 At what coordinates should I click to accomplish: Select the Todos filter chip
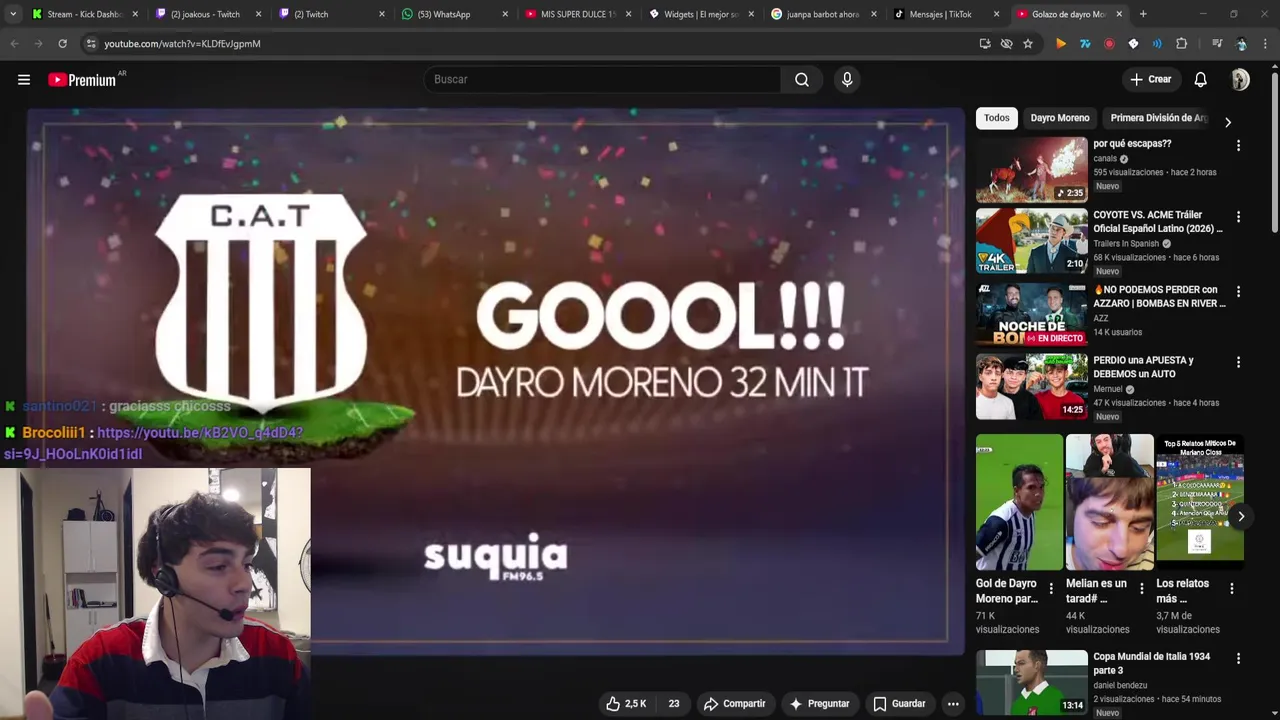tap(997, 118)
